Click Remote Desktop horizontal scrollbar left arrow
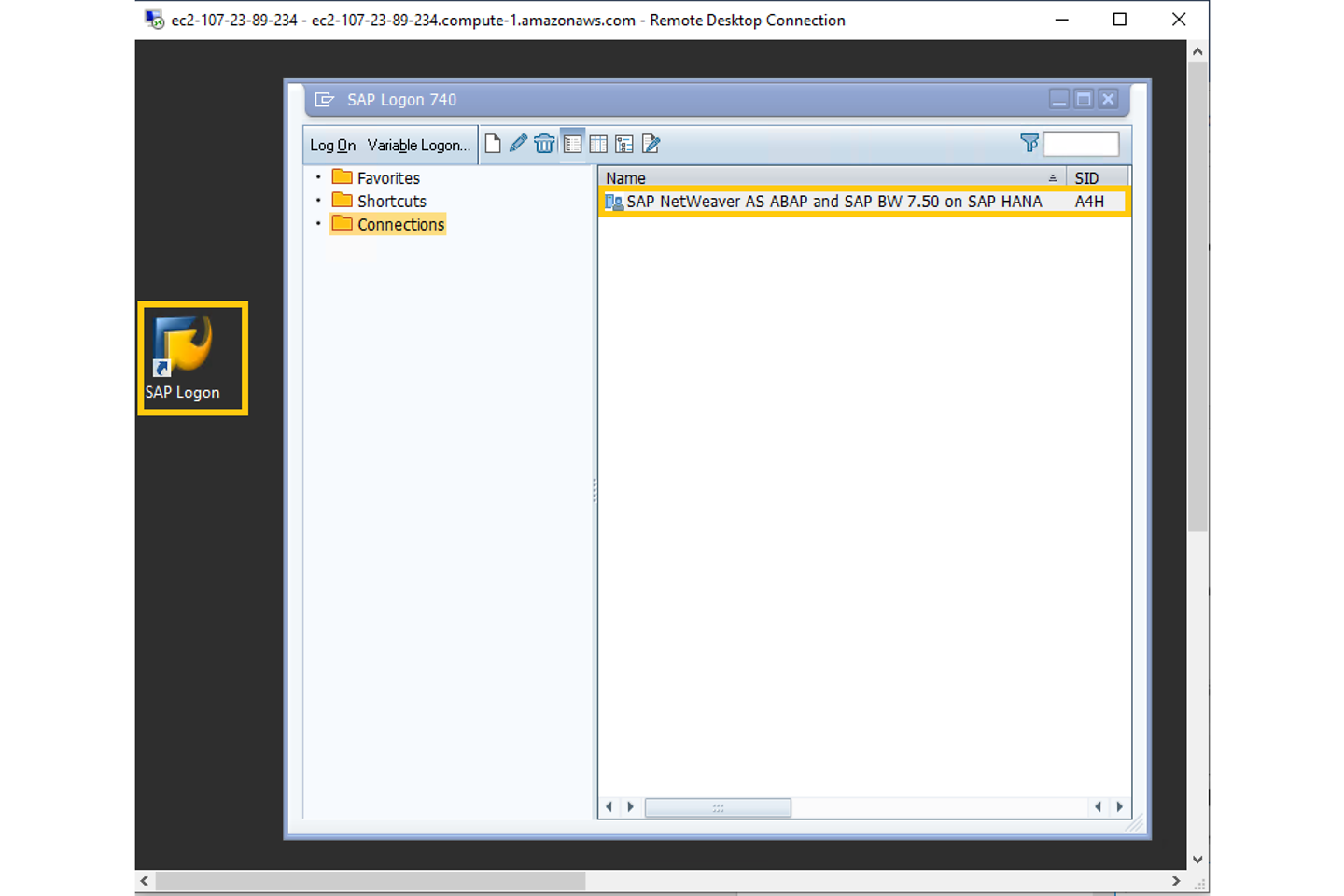The width and height of the screenshot is (1344, 896). 144,881
